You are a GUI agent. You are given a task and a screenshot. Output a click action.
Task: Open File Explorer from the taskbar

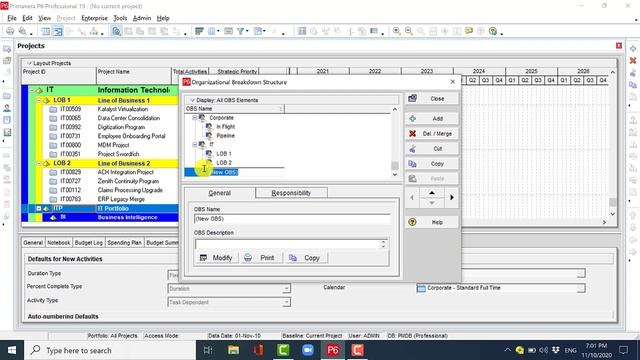coord(233,350)
